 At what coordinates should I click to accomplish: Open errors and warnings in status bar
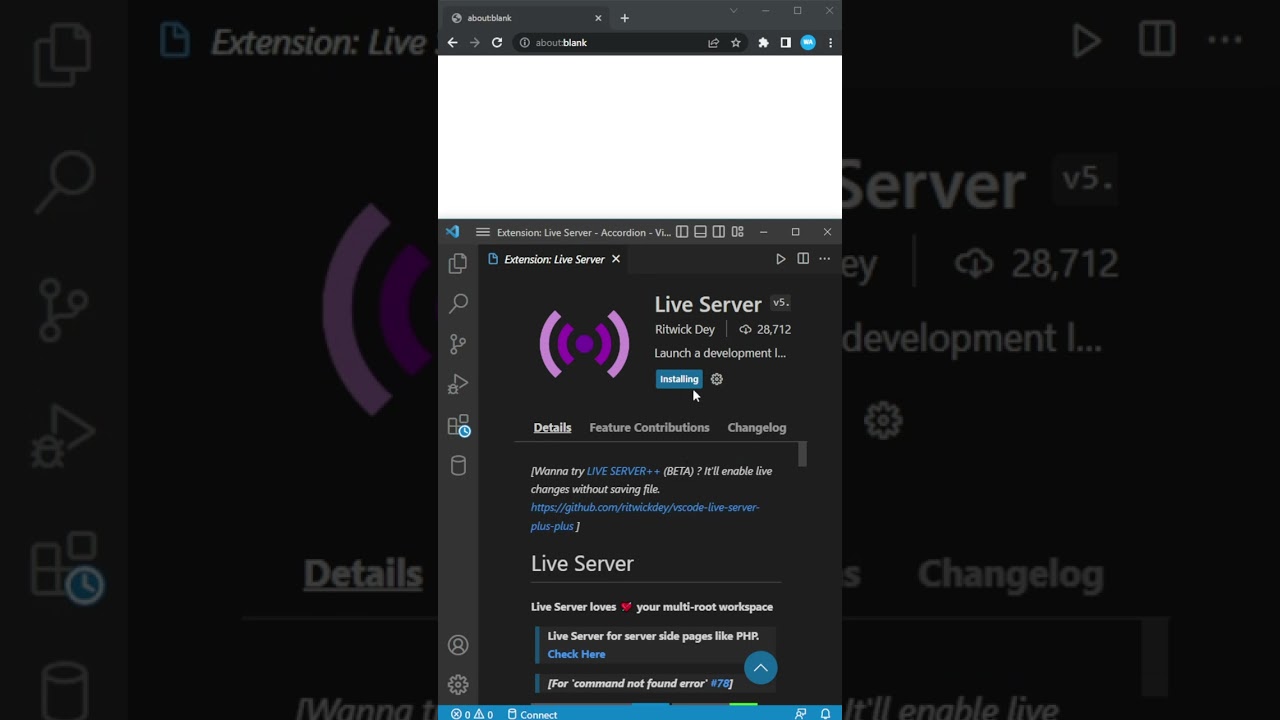click(471, 714)
